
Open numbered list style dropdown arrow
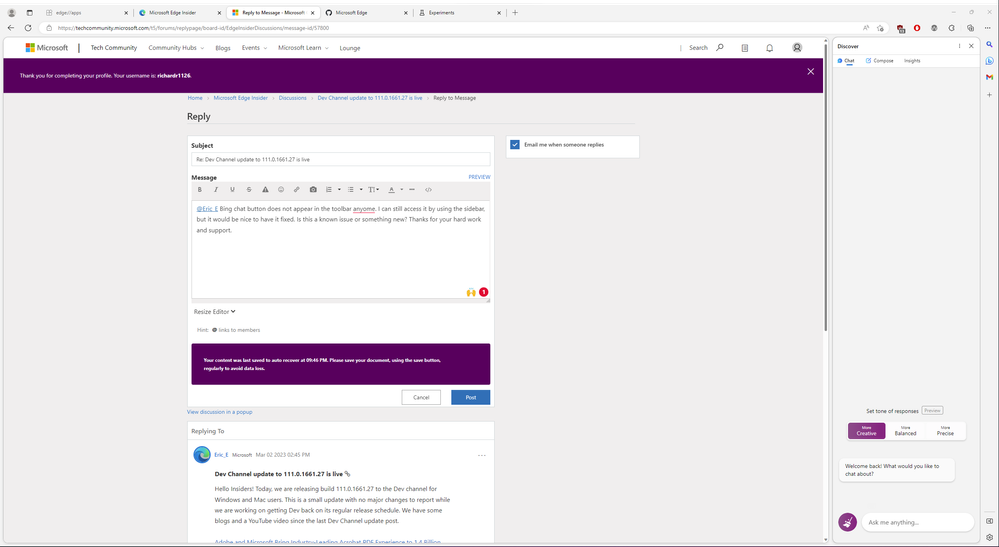pos(339,190)
